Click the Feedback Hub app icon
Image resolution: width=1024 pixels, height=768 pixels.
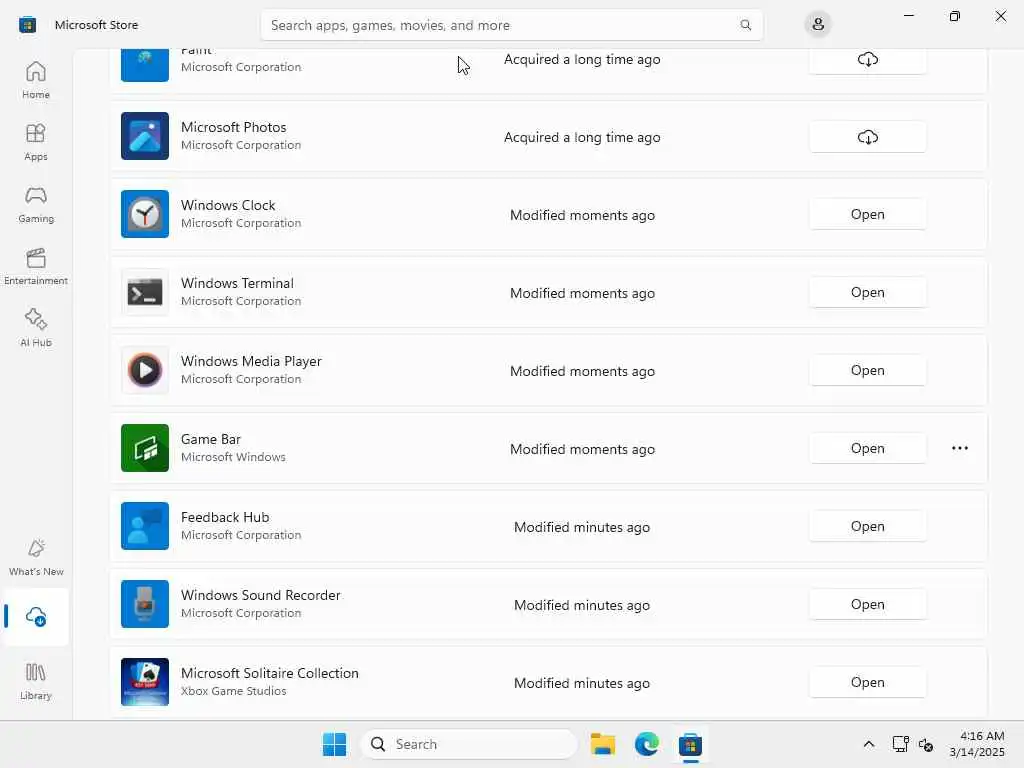pos(145,526)
